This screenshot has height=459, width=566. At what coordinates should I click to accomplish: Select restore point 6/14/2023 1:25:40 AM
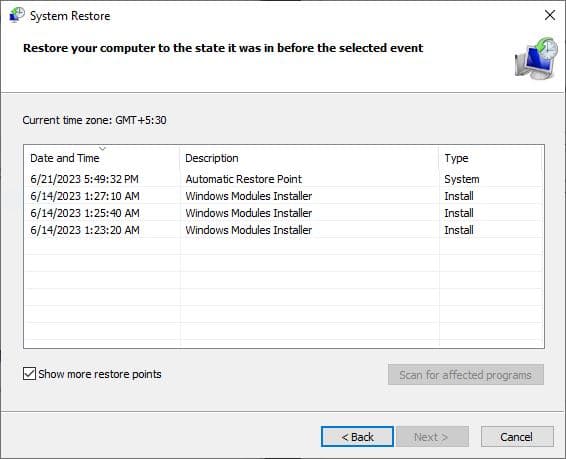(284, 213)
